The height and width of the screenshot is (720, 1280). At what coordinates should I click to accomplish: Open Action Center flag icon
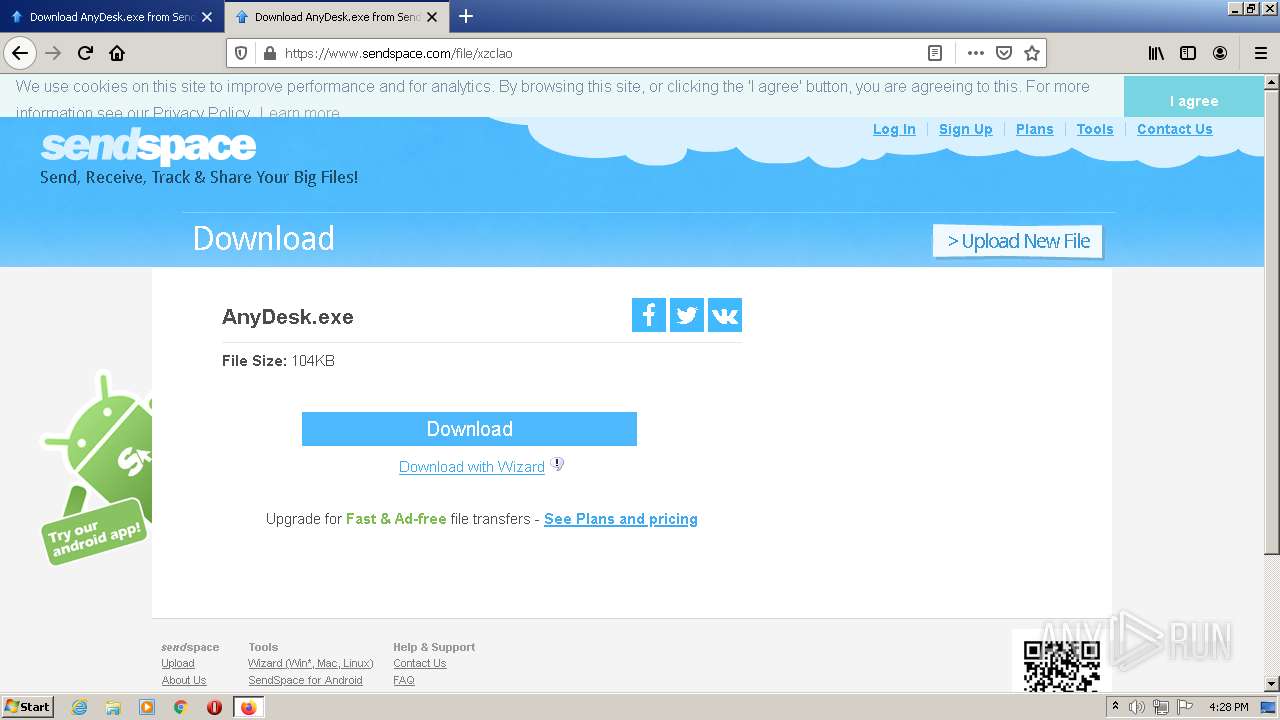(x=1185, y=707)
